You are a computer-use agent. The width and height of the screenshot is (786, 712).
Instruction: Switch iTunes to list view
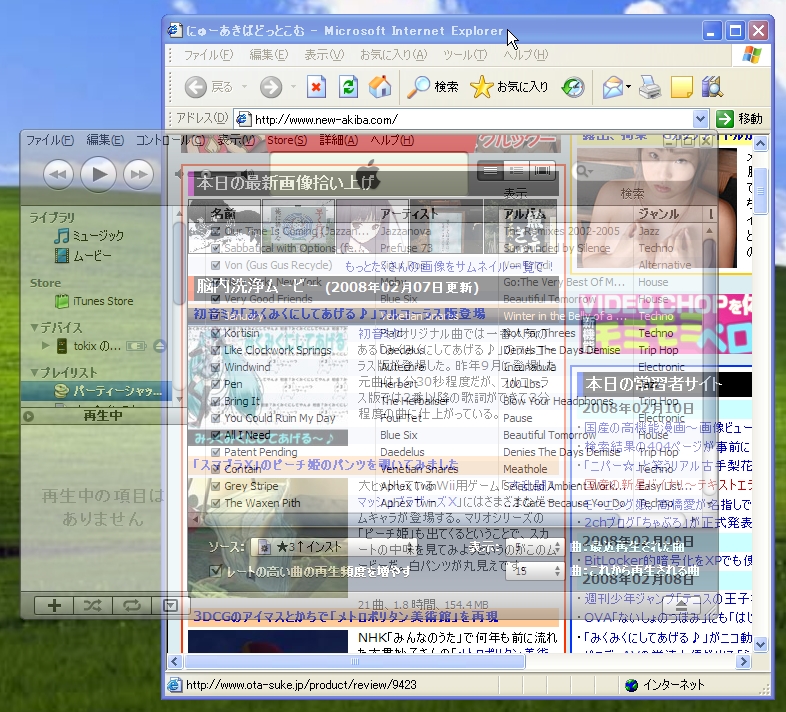coord(491,171)
